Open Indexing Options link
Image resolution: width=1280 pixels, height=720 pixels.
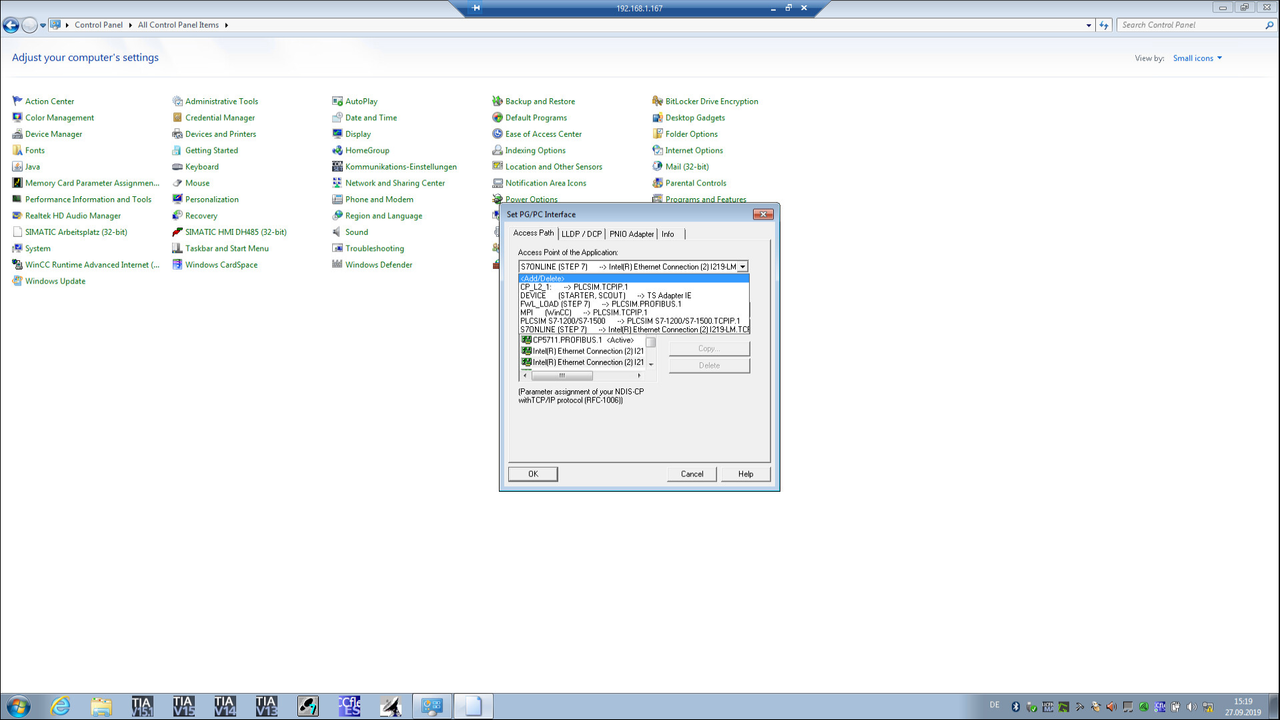click(x=529, y=151)
